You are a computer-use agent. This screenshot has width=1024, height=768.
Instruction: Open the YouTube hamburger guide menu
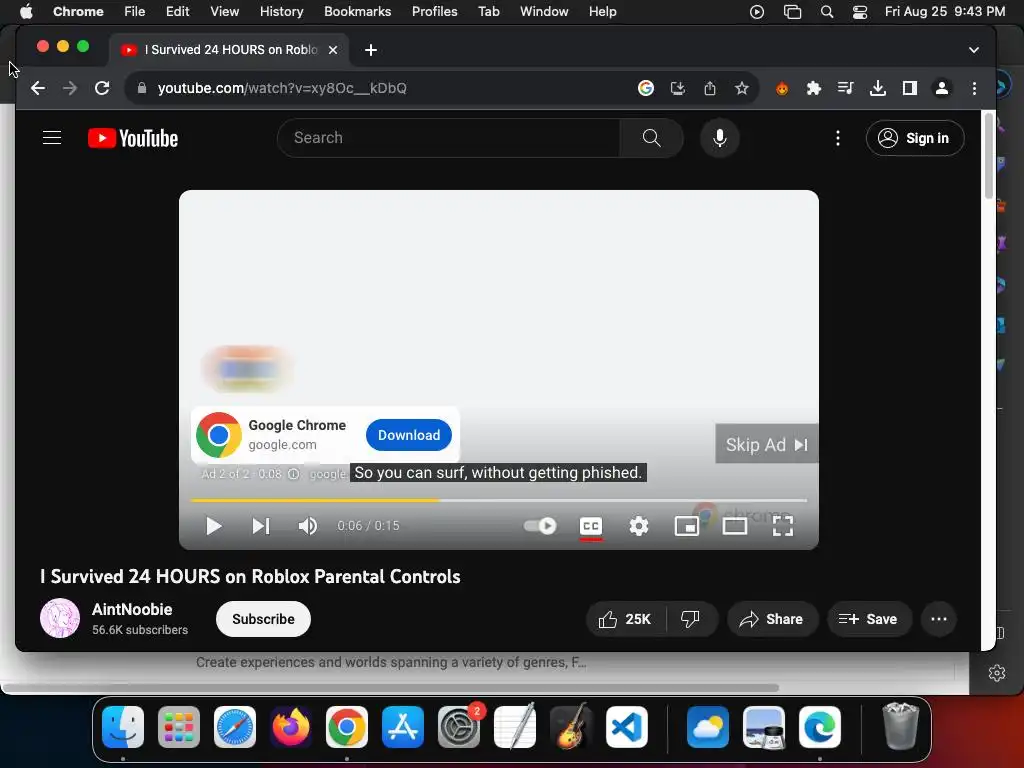pyautogui.click(x=52, y=138)
